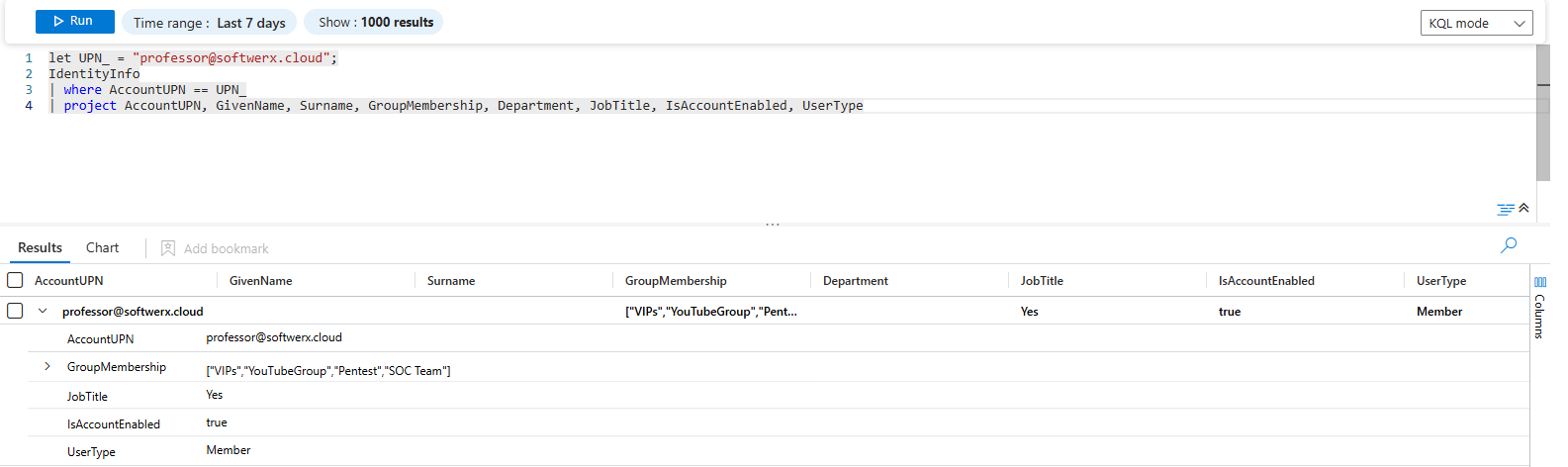
Task: Collapse the professor@softwerx.cloud result row
Action: pyautogui.click(x=43, y=311)
